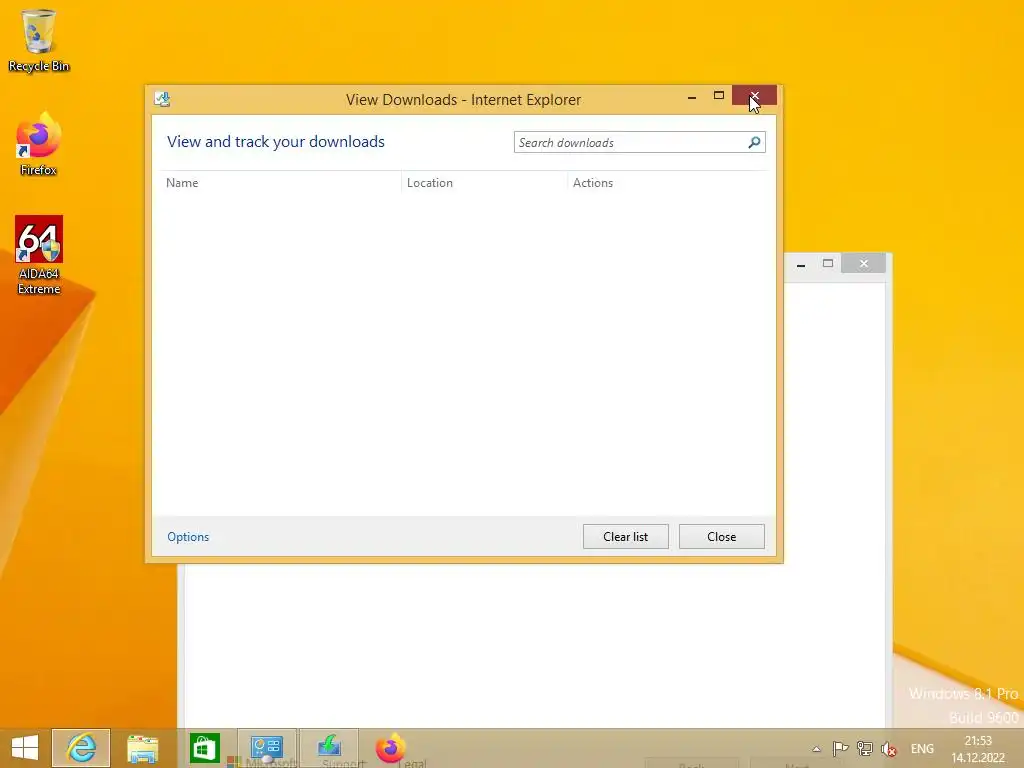Minimize the background window behind downloads
The image size is (1024, 768).
pos(801,264)
